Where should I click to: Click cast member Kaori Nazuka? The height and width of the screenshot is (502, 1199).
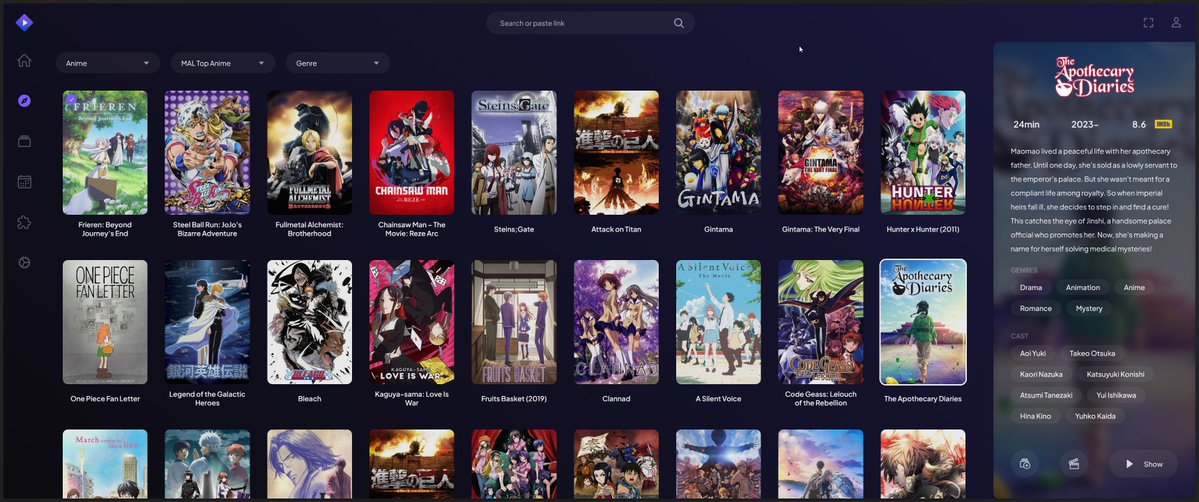[x=1041, y=374]
